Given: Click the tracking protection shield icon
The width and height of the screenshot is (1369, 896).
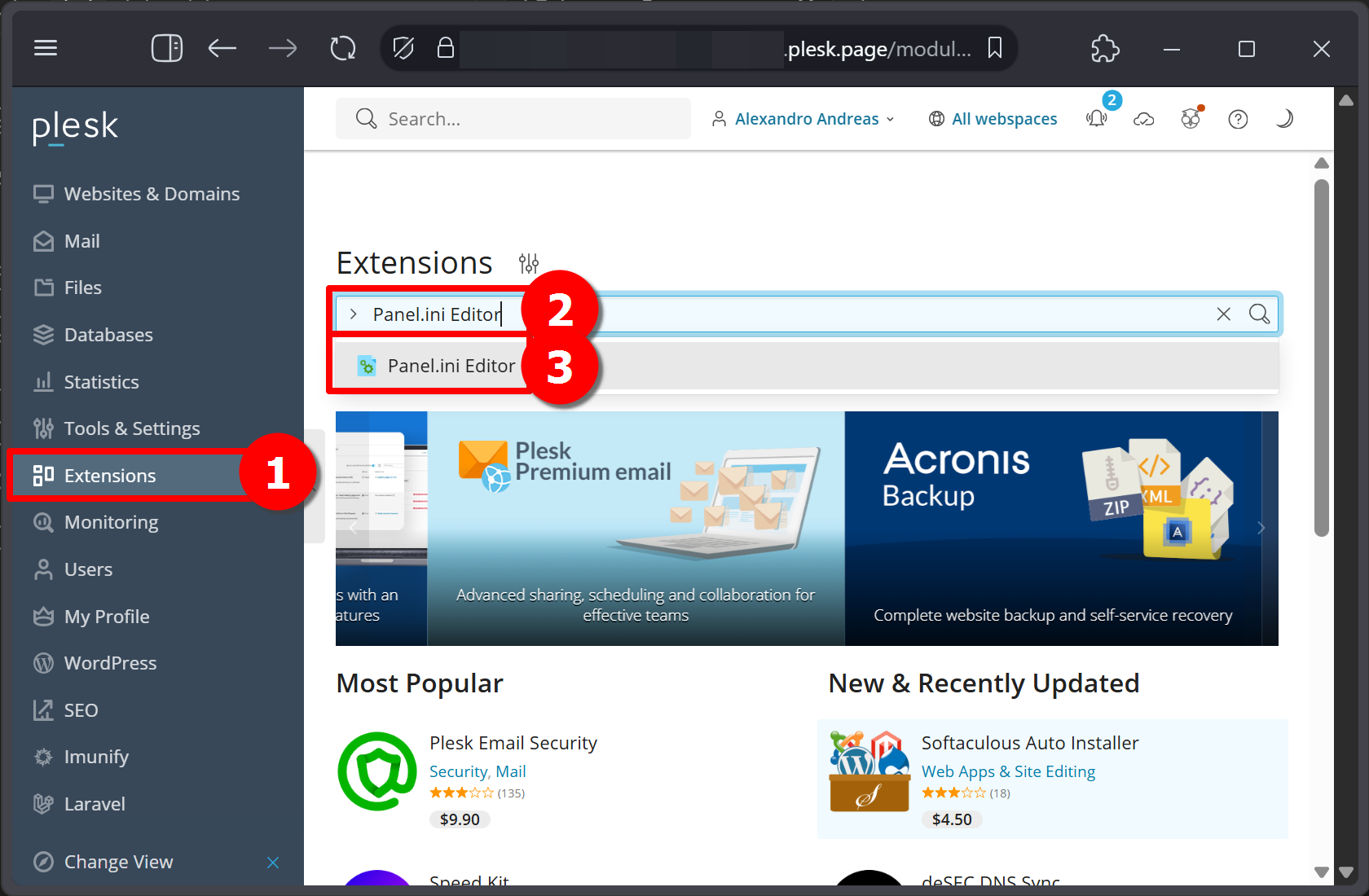Looking at the screenshot, I should point(403,48).
